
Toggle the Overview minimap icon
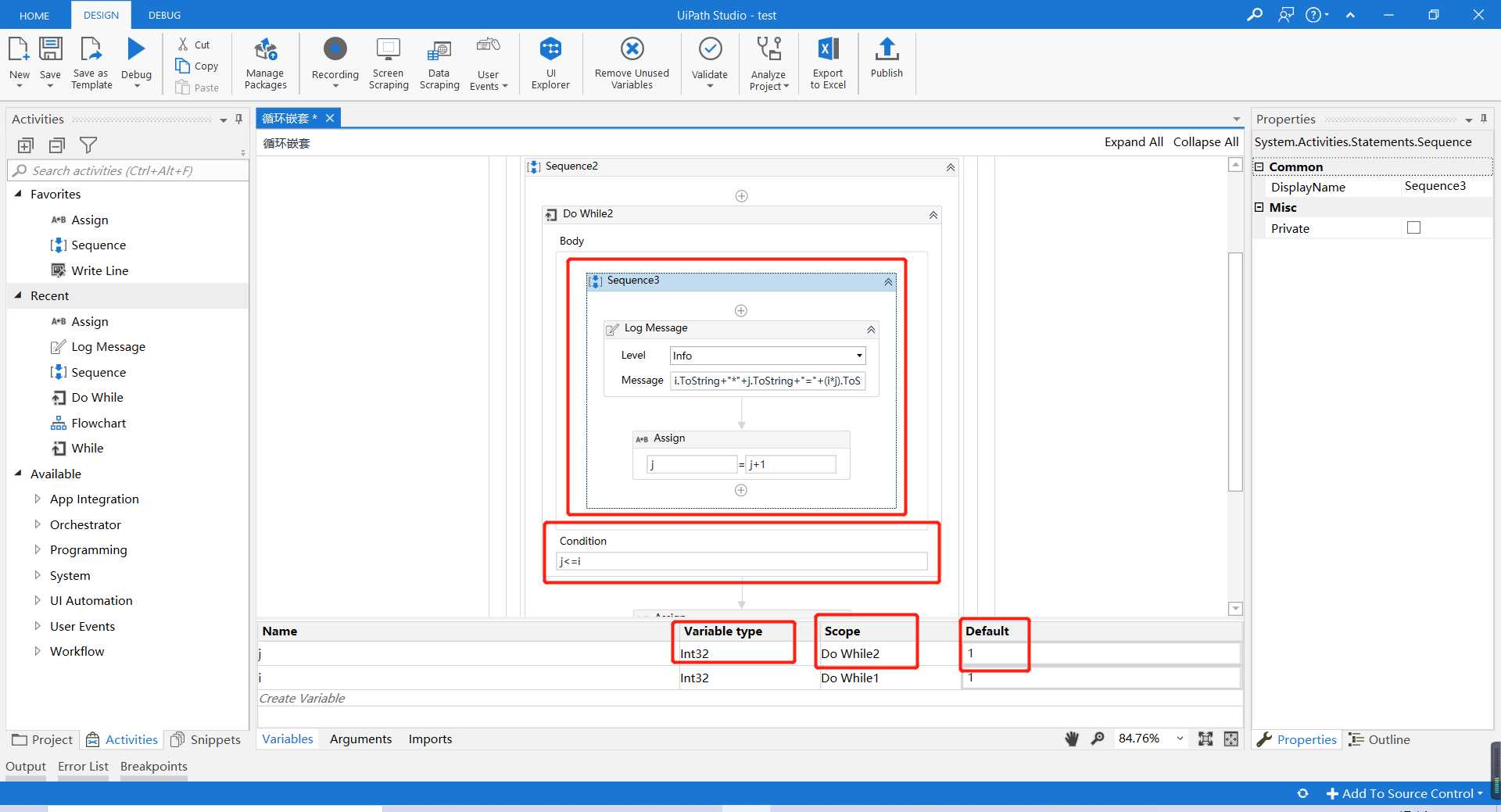(1231, 739)
